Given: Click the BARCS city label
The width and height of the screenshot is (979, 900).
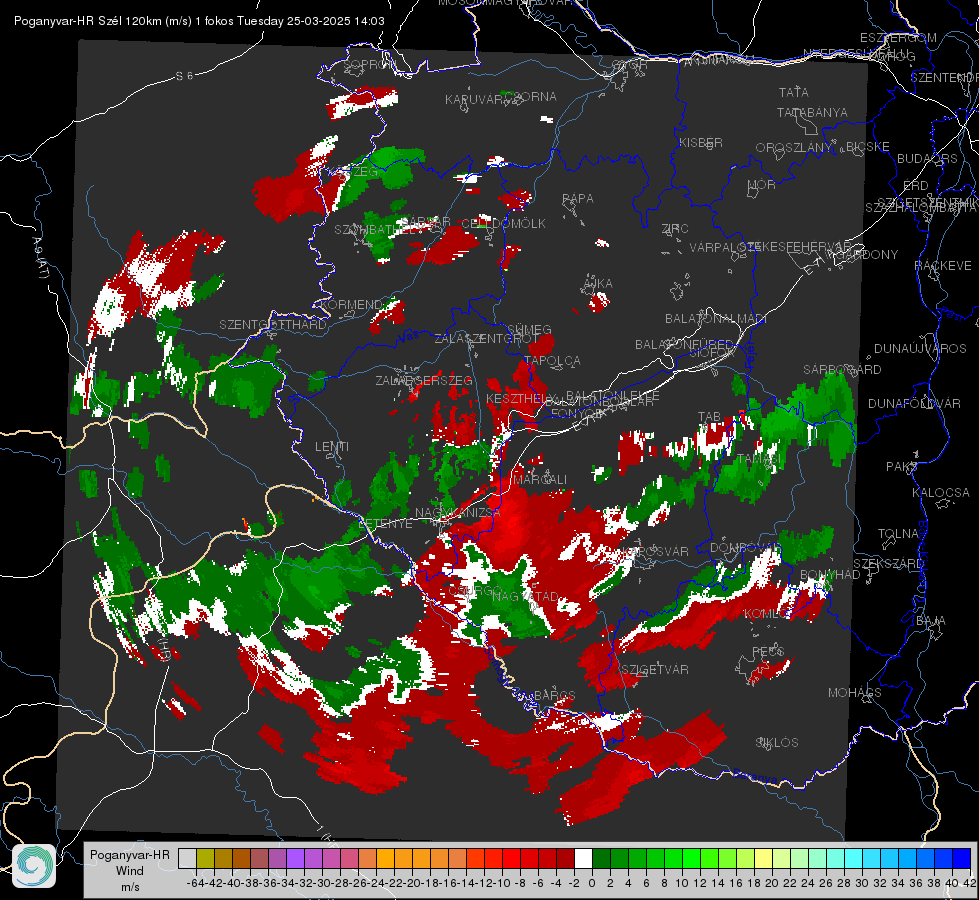Looking at the screenshot, I should click(555, 695).
